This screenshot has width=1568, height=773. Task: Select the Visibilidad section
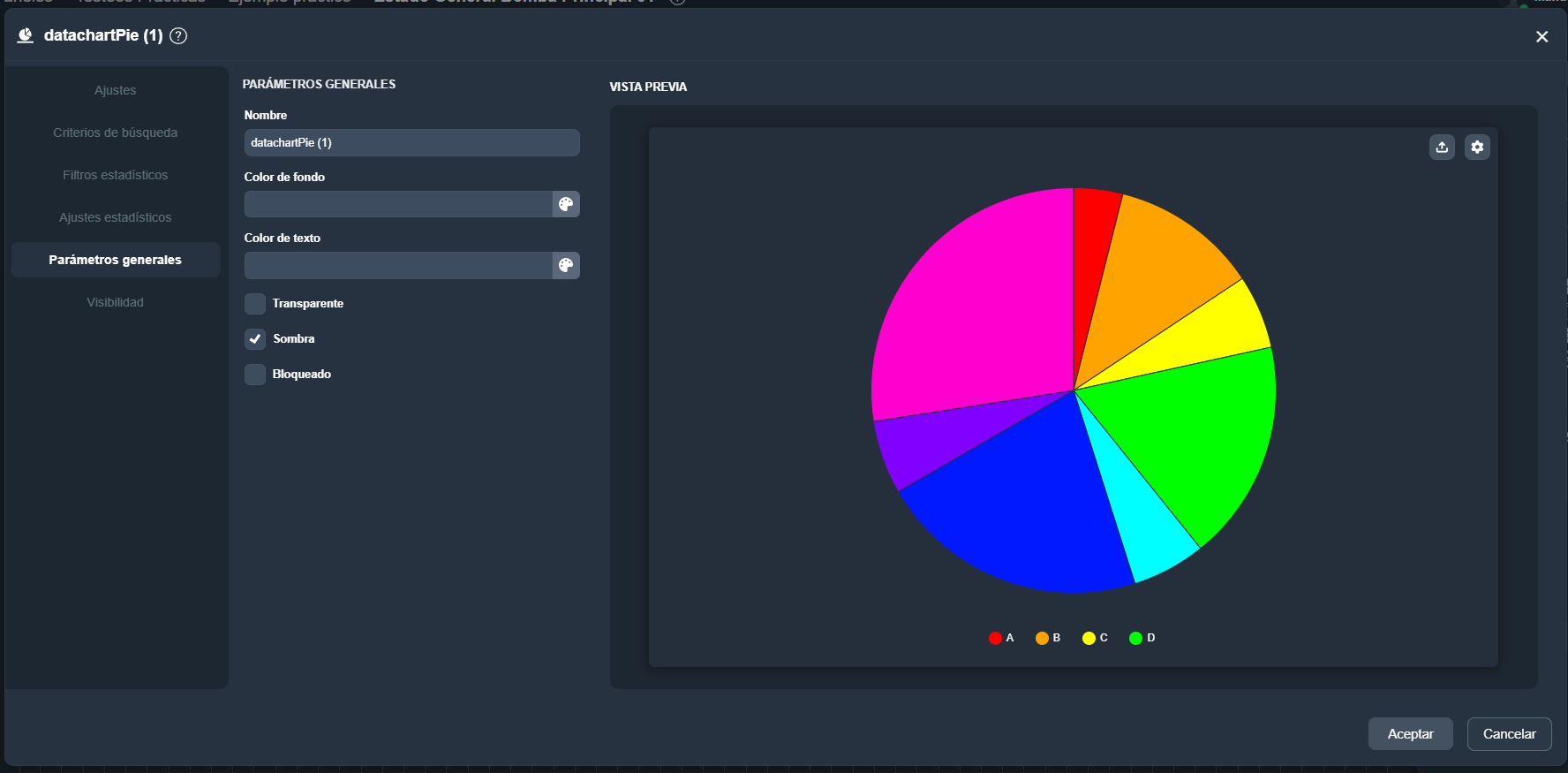tap(116, 302)
